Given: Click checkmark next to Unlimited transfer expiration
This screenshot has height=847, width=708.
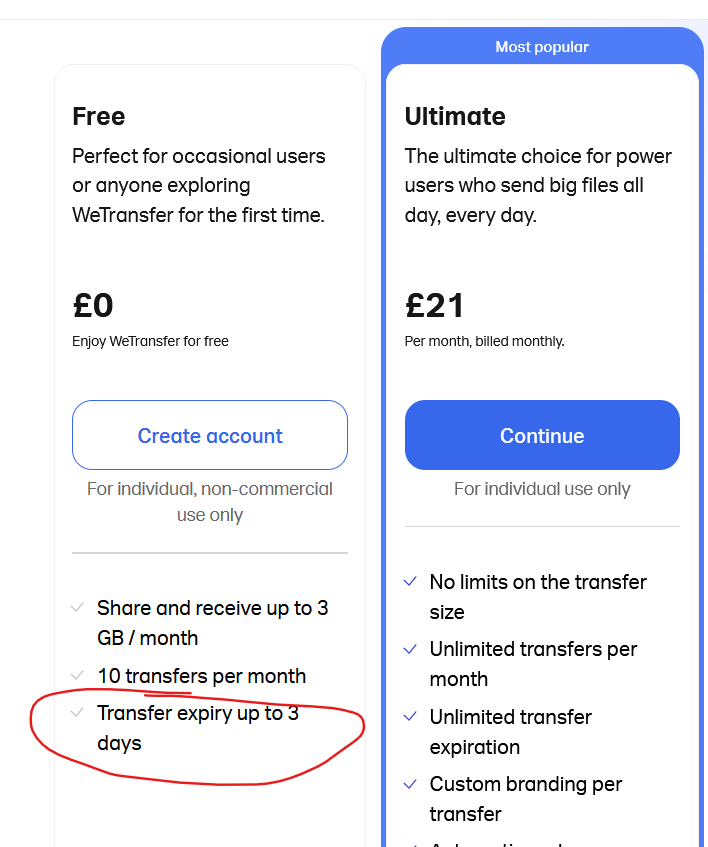Looking at the screenshot, I should [410, 717].
